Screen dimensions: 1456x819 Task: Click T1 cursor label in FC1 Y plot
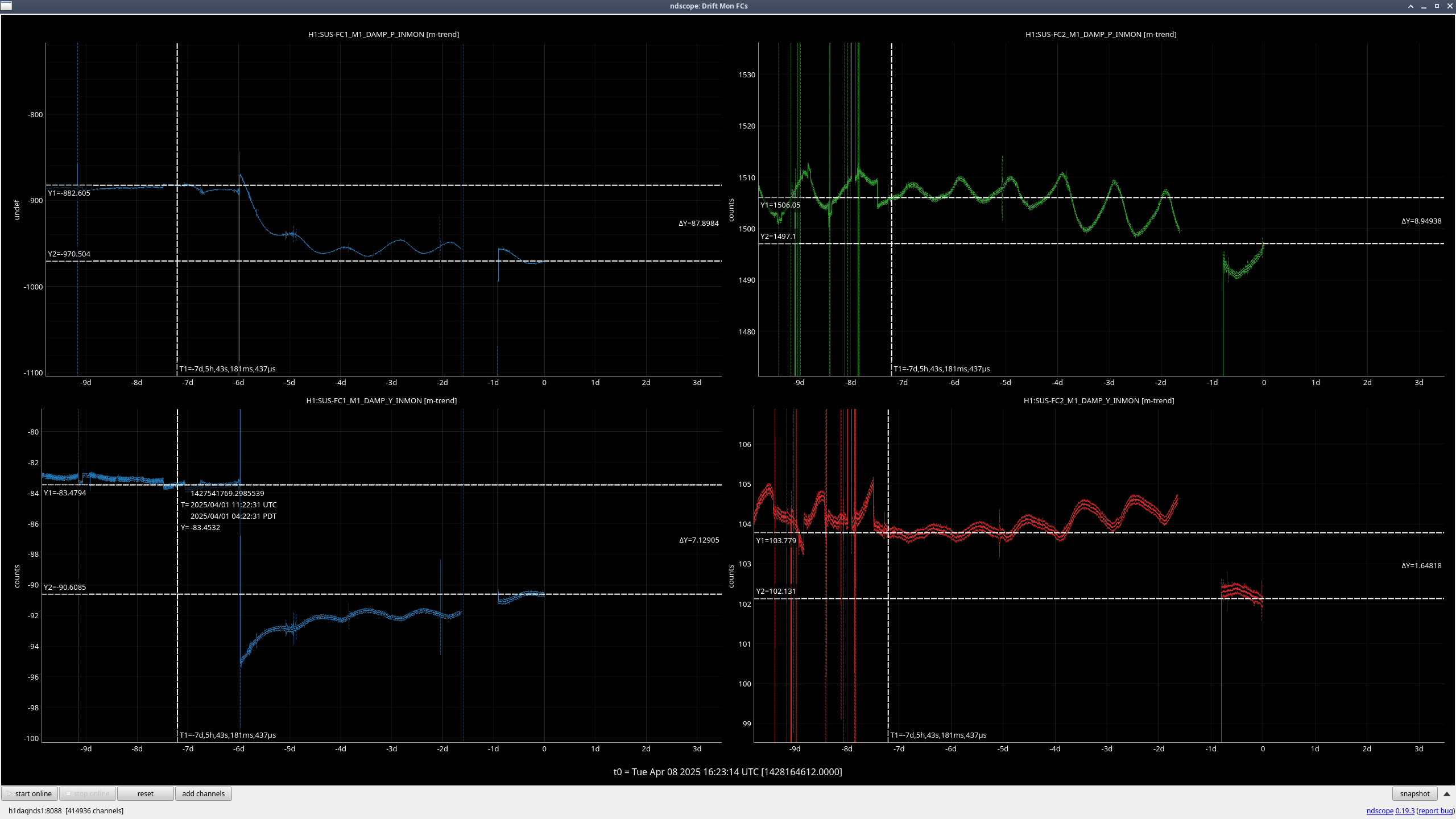pos(227,735)
